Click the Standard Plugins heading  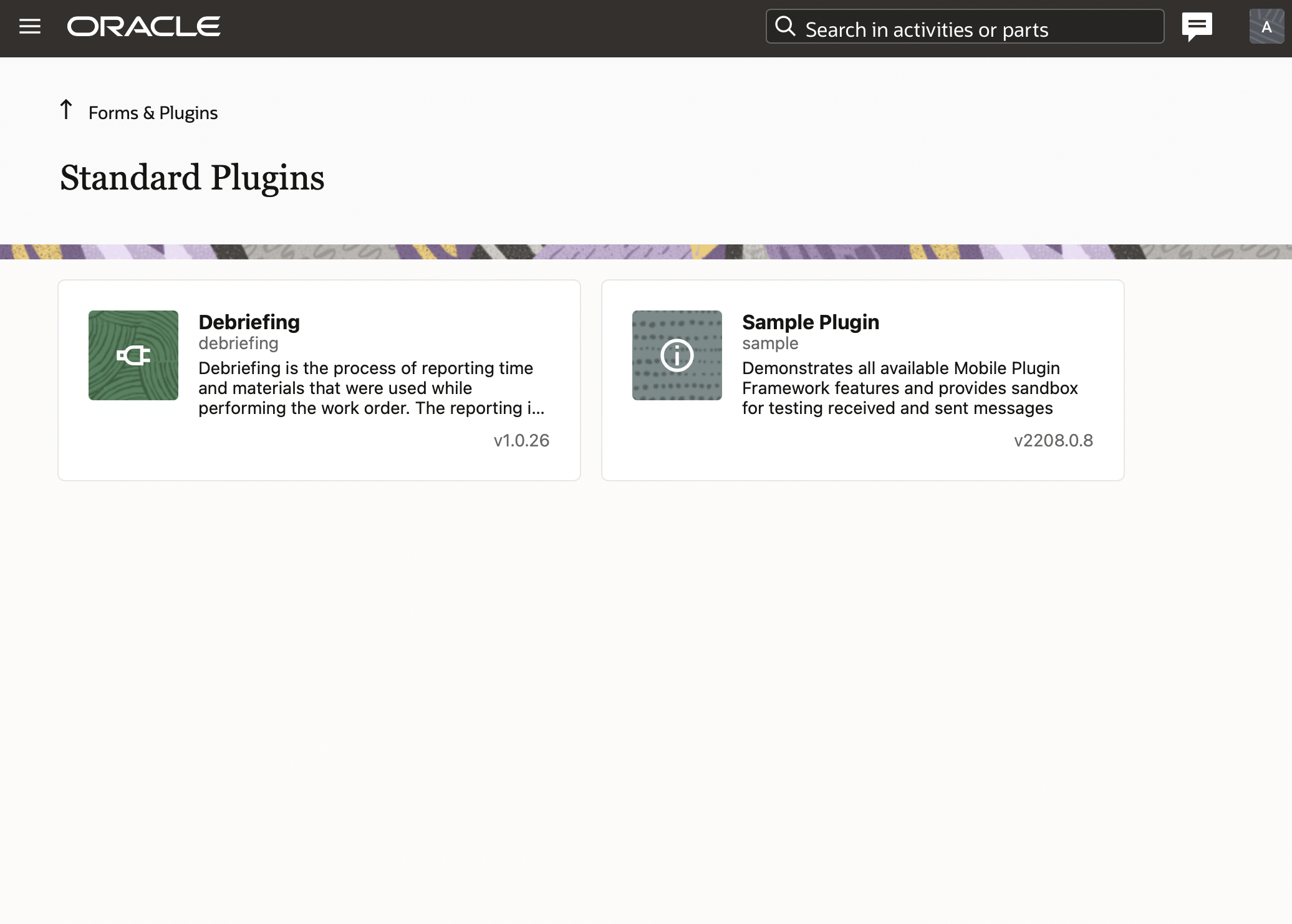[192, 178]
